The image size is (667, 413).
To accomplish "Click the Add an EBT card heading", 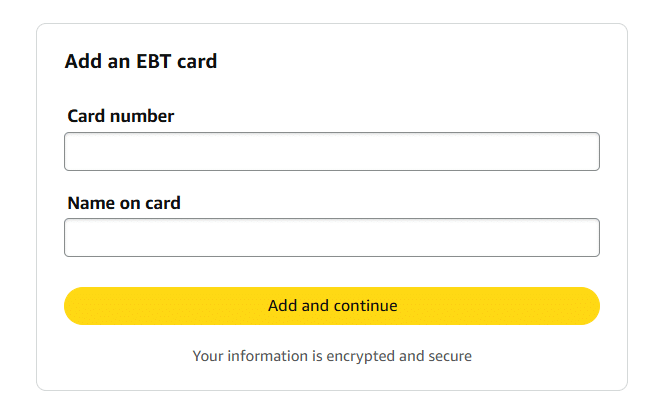I will (141, 61).
